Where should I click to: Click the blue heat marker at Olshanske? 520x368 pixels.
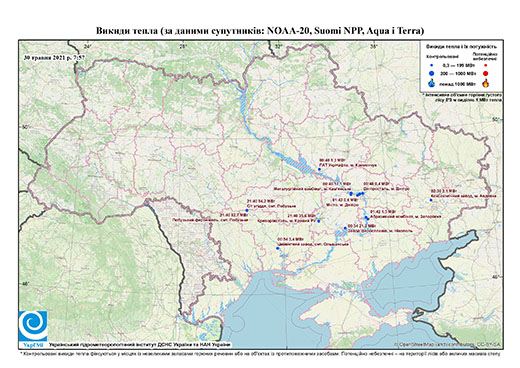(277, 248)
